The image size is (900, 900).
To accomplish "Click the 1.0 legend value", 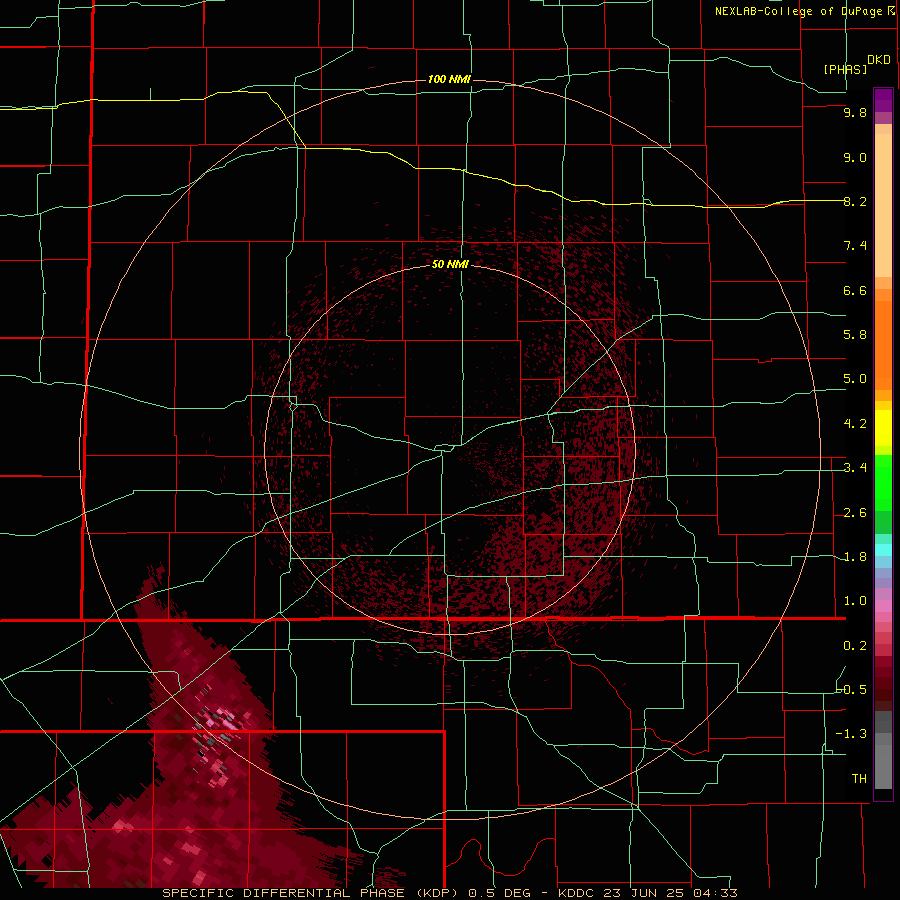I will pos(855,601).
